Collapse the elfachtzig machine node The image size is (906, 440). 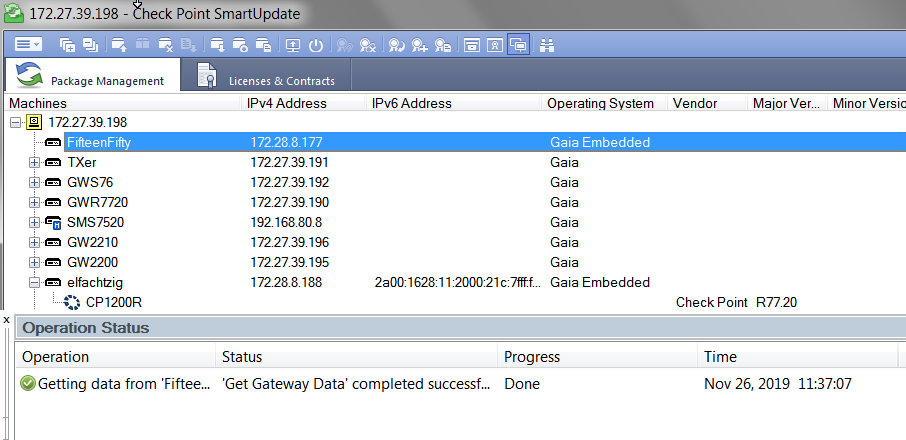tap(34, 282)
